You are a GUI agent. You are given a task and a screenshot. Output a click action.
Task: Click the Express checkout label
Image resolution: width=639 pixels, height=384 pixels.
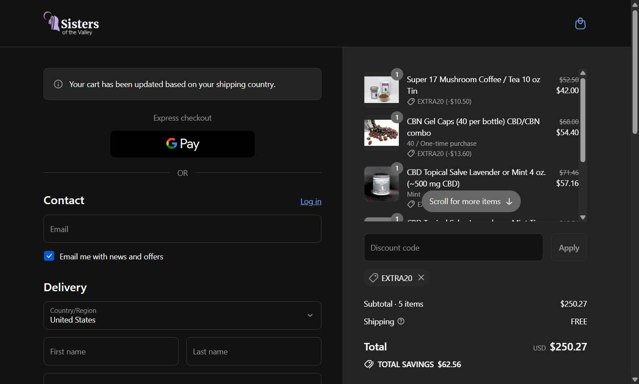(x=182, y=118)
